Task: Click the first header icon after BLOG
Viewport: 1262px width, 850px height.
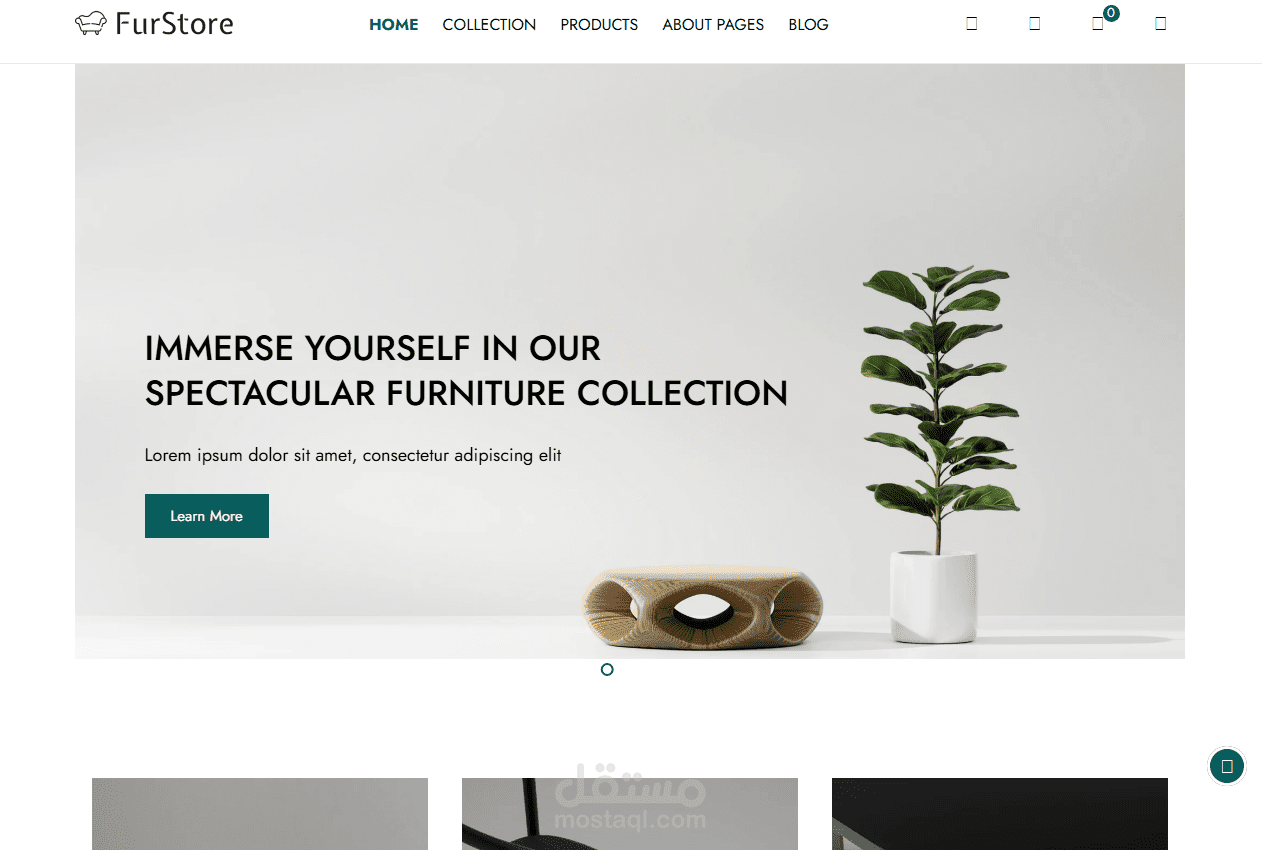Action: pos(971,24)
